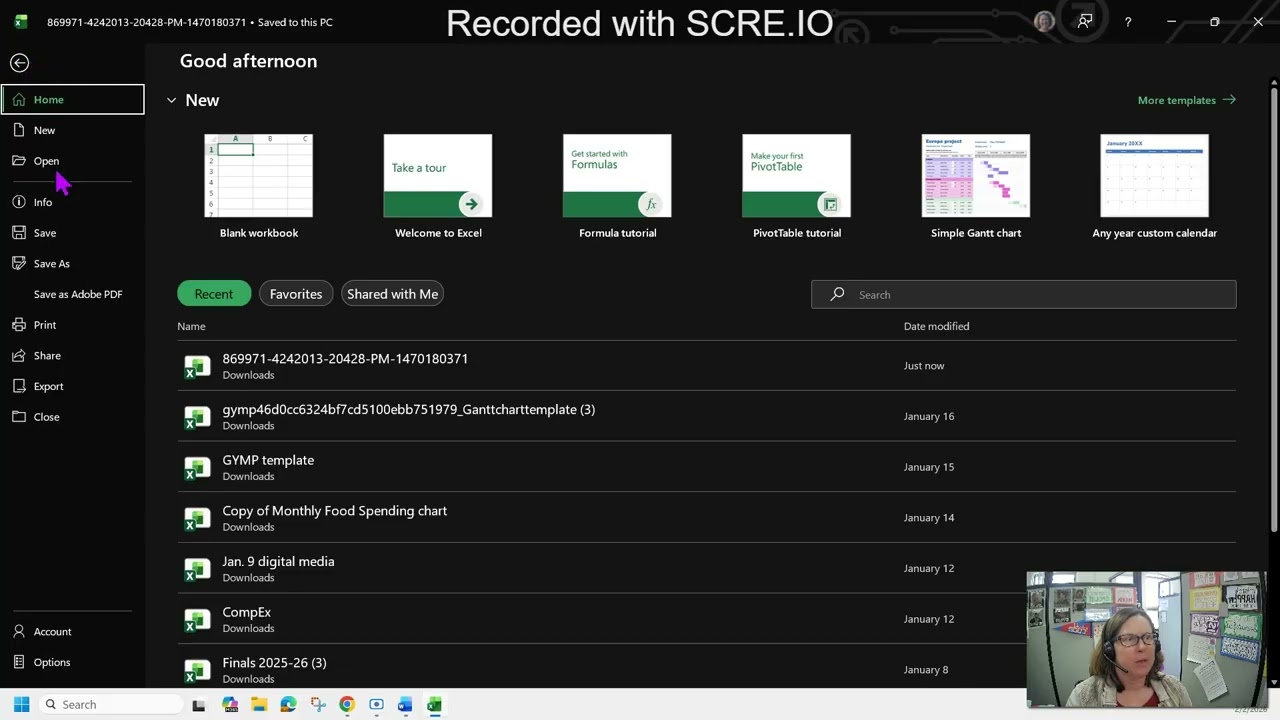The image size is (1280, 720).
Task: Go to the Export page
Action: pos(73,386)
